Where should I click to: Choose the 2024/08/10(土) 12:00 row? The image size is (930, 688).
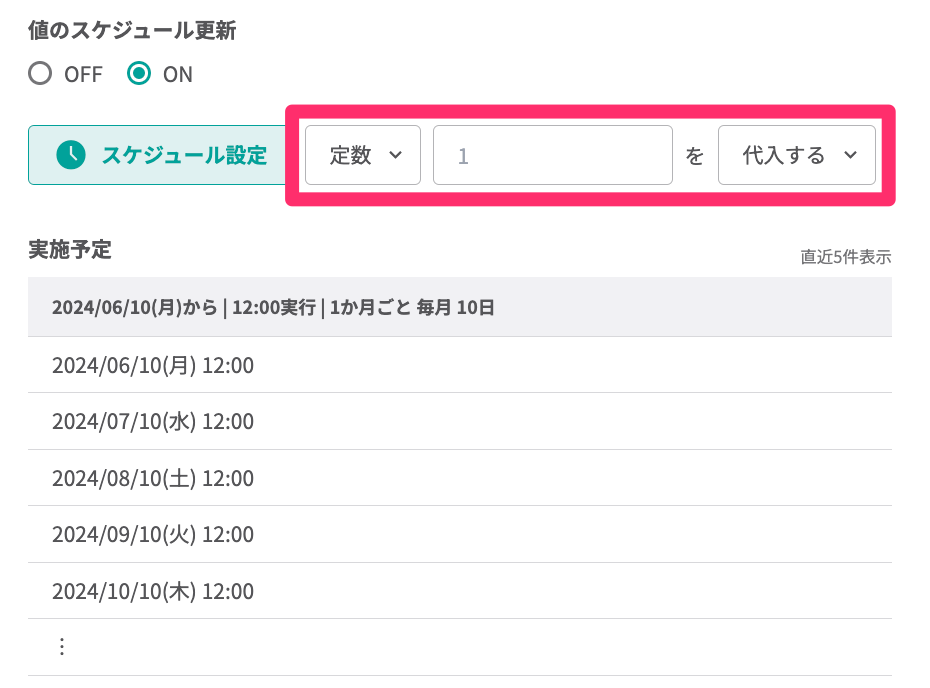pos(153,478)
